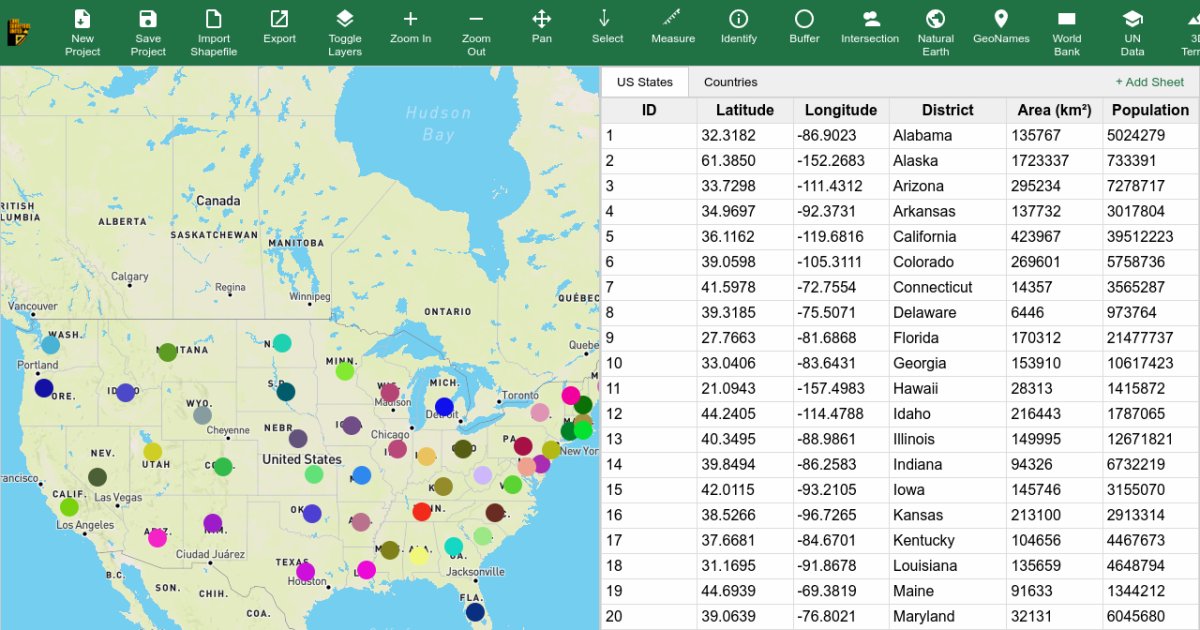Click the Alabama cell in District column

tap(922, 136)
